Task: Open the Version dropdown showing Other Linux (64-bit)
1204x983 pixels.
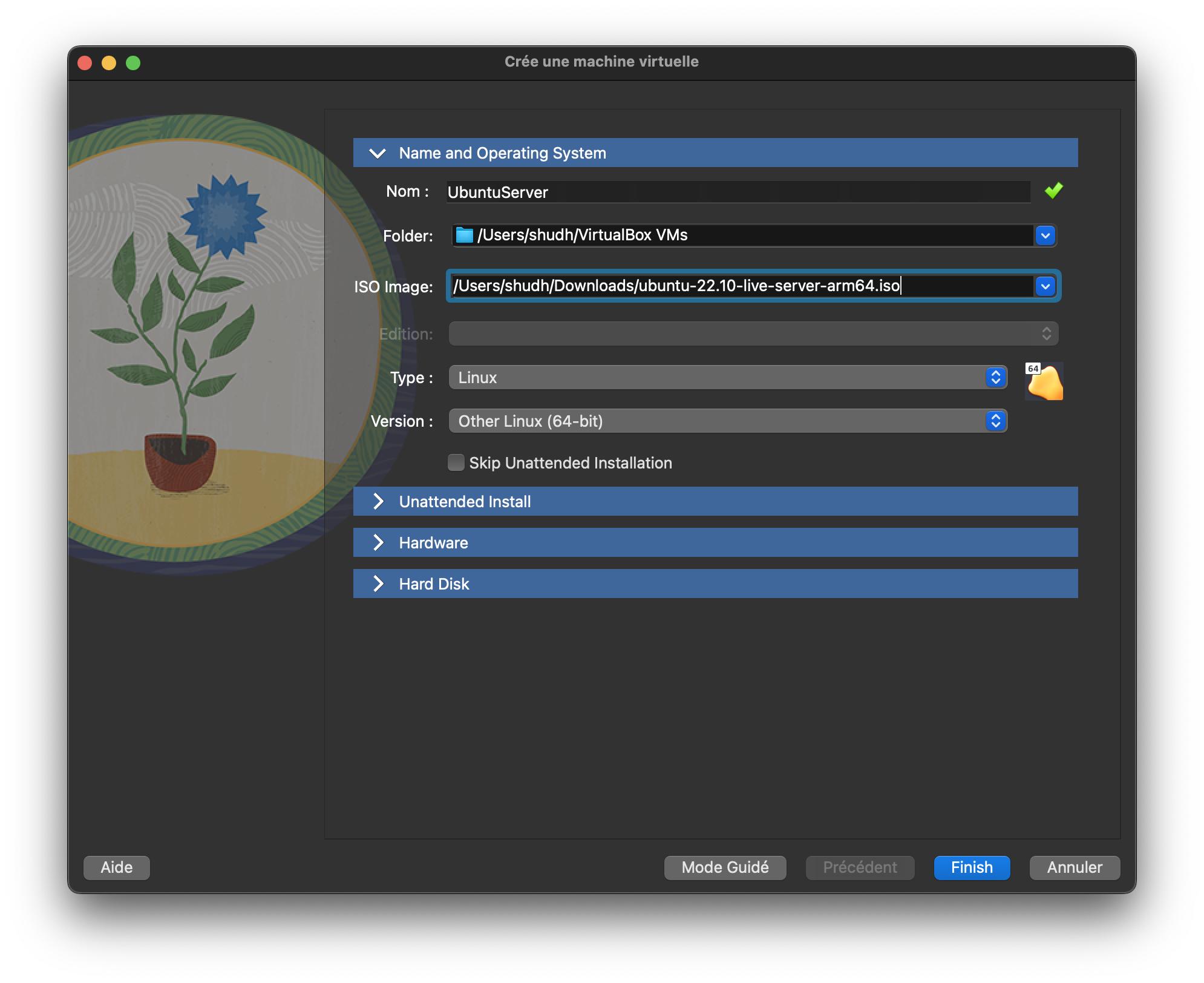Action: pos(995,421)
